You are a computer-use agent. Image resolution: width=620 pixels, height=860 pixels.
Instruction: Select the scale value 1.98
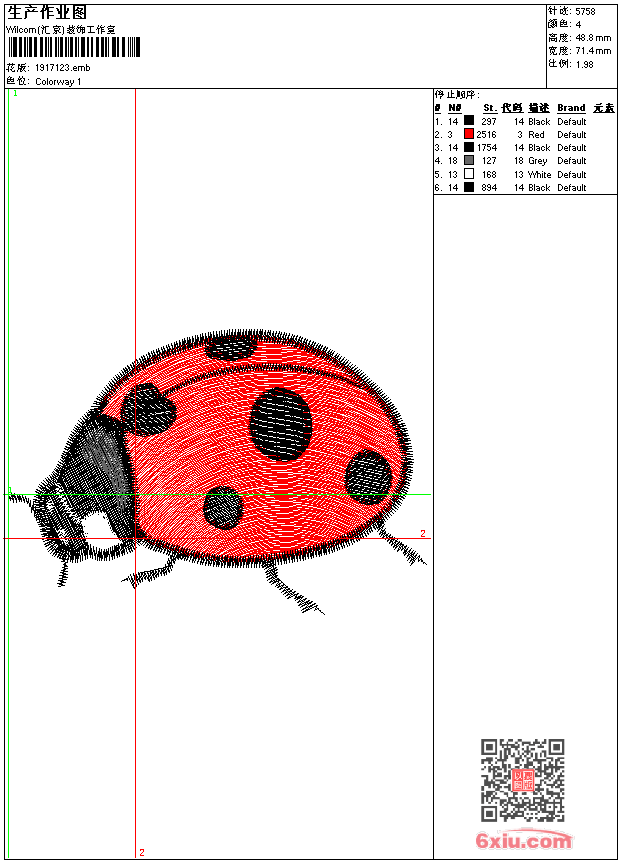click(x=584, y=64)
